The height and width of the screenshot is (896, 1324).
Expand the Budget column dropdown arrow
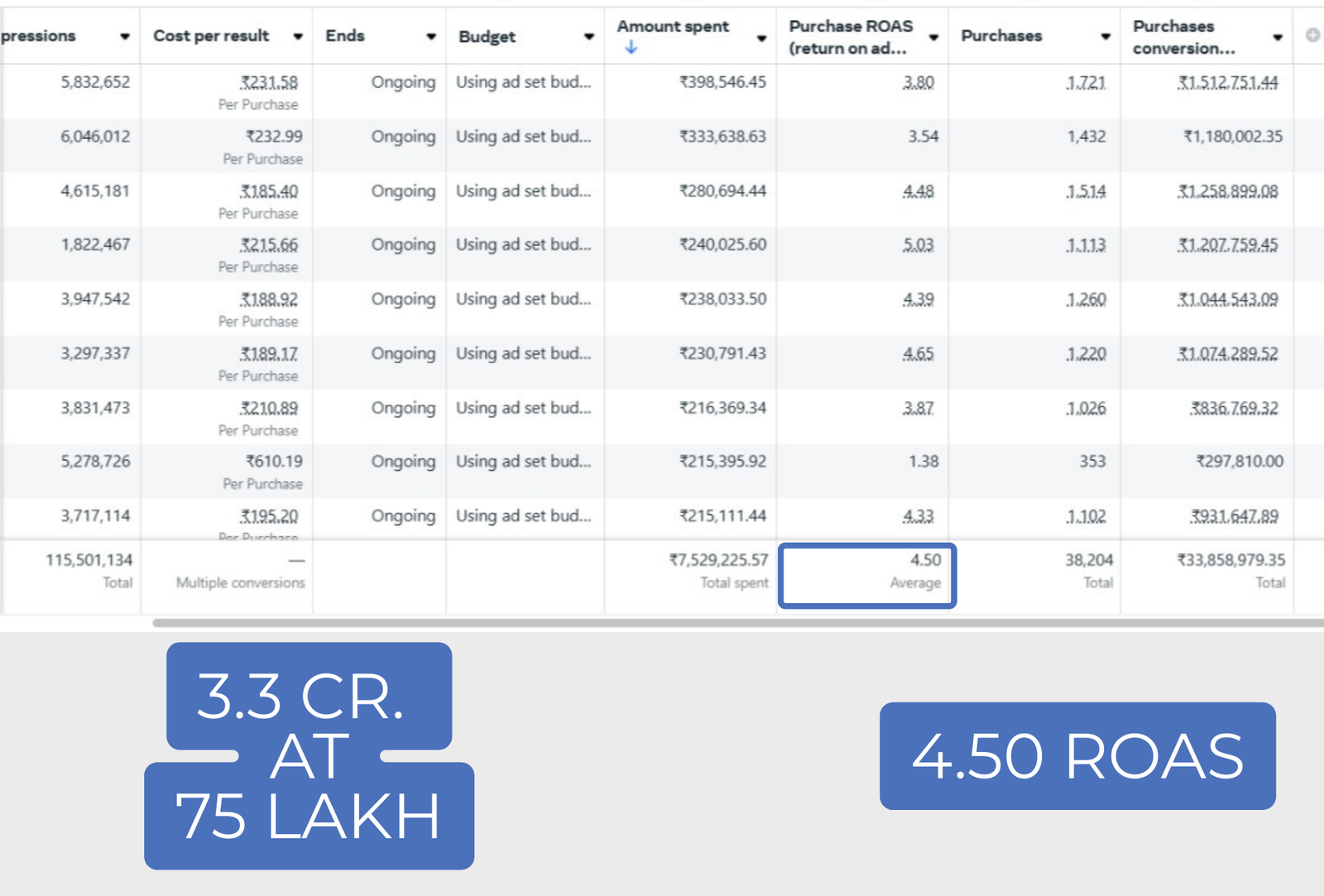(589, 36)
